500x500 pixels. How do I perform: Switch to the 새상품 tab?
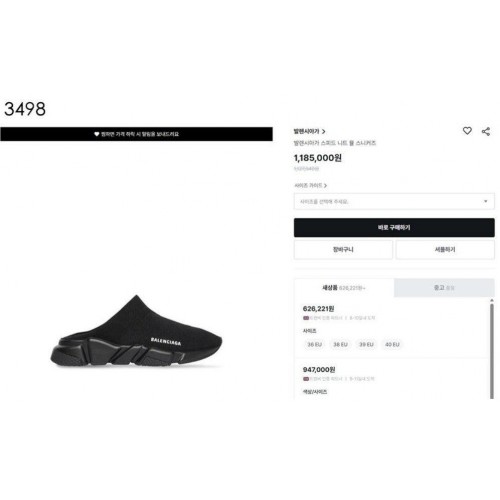pyautogui.click(x=344, y=288)
